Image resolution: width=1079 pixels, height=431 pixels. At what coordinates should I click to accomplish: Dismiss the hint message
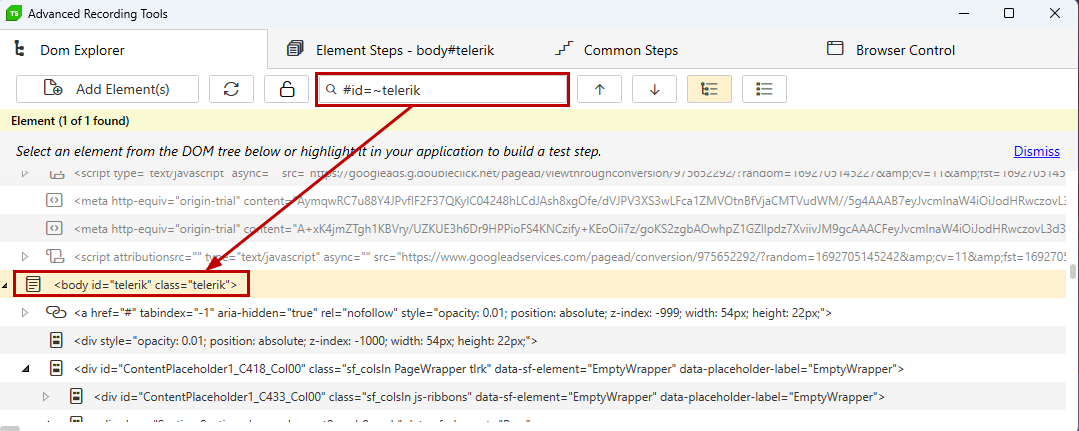coord(1036,151)
